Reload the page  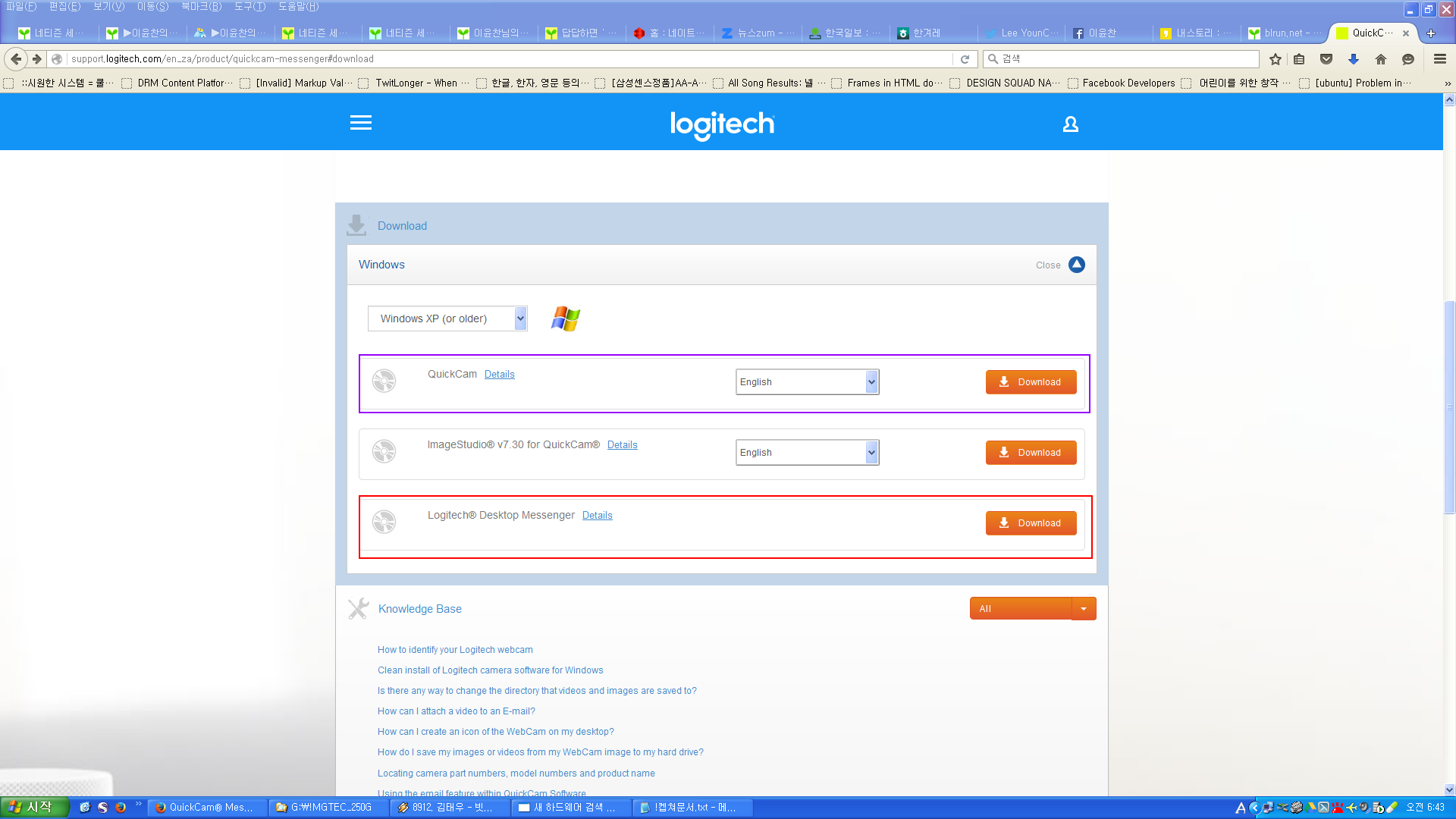click(x=965, y=59)
